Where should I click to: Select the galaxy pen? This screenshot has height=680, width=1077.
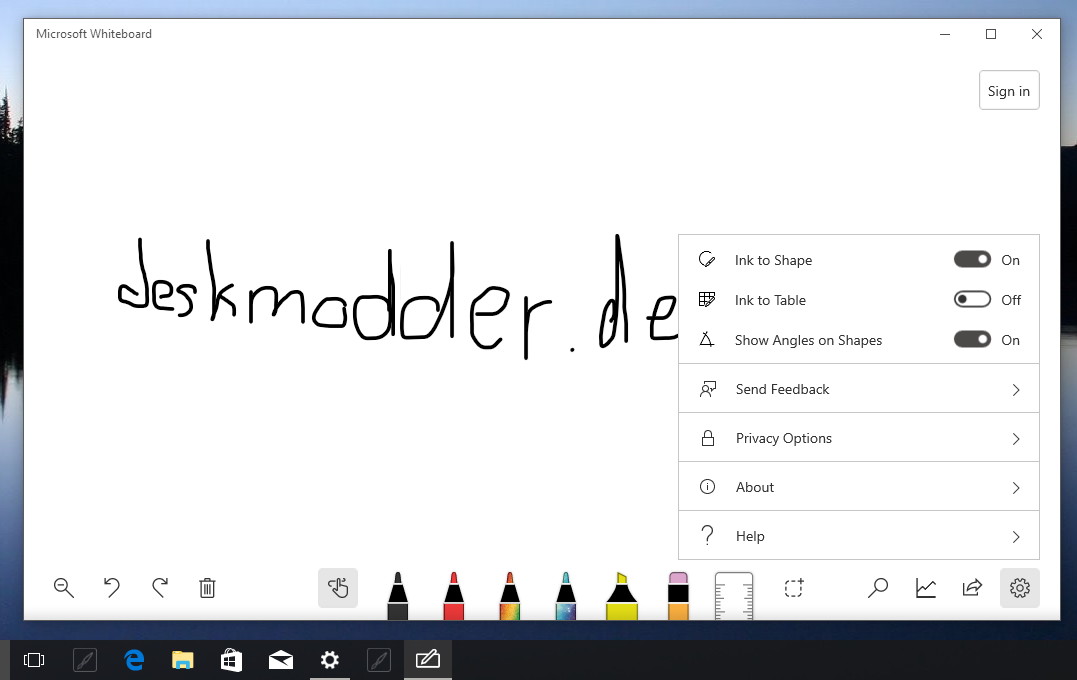pos(565,596)
